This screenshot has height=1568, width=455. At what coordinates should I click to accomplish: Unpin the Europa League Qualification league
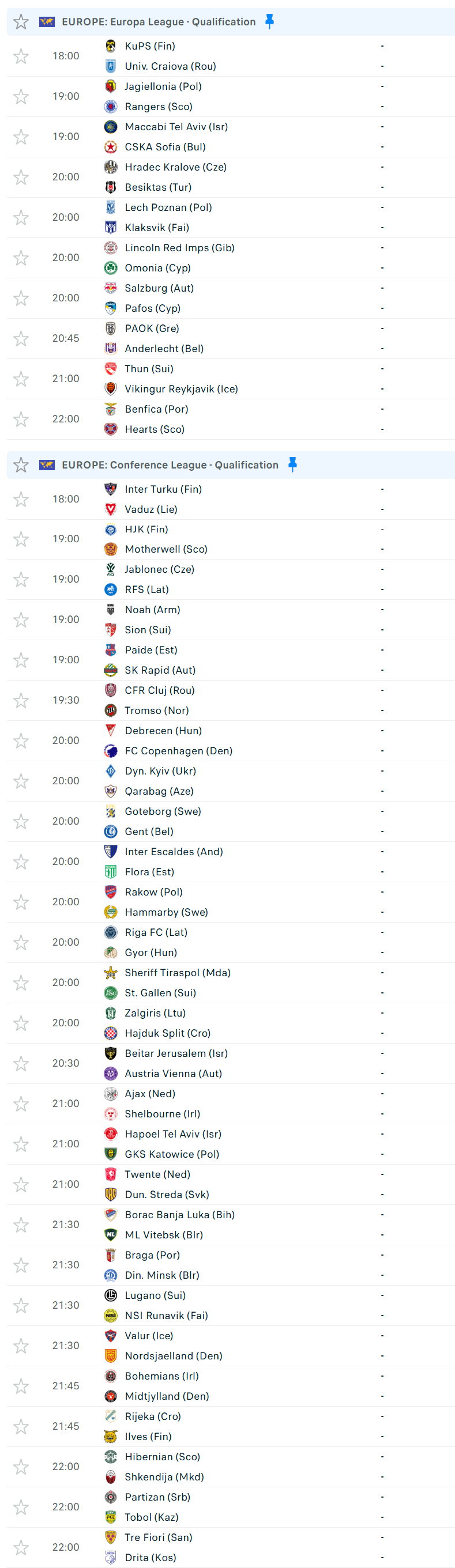pyautogui.click(x=269, y=21)
